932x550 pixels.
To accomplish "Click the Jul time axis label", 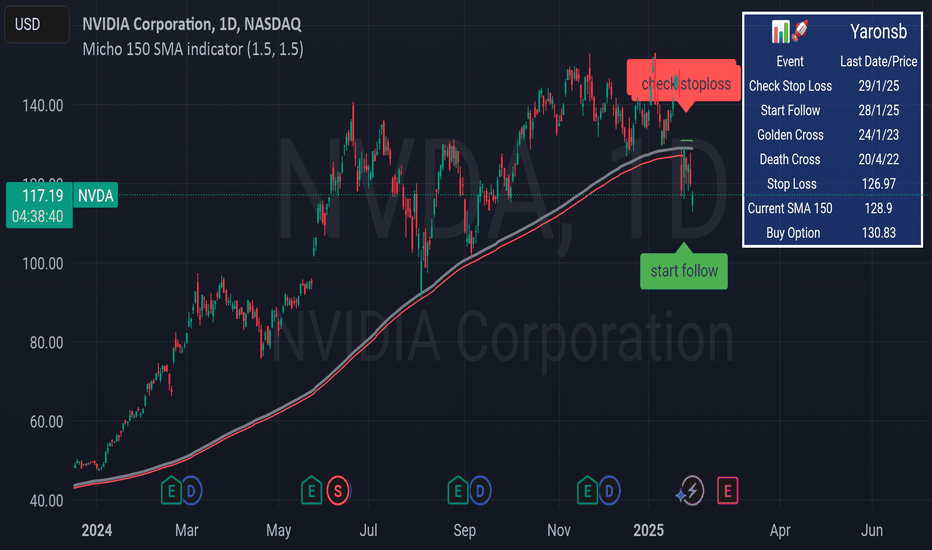I will point(368,530).
